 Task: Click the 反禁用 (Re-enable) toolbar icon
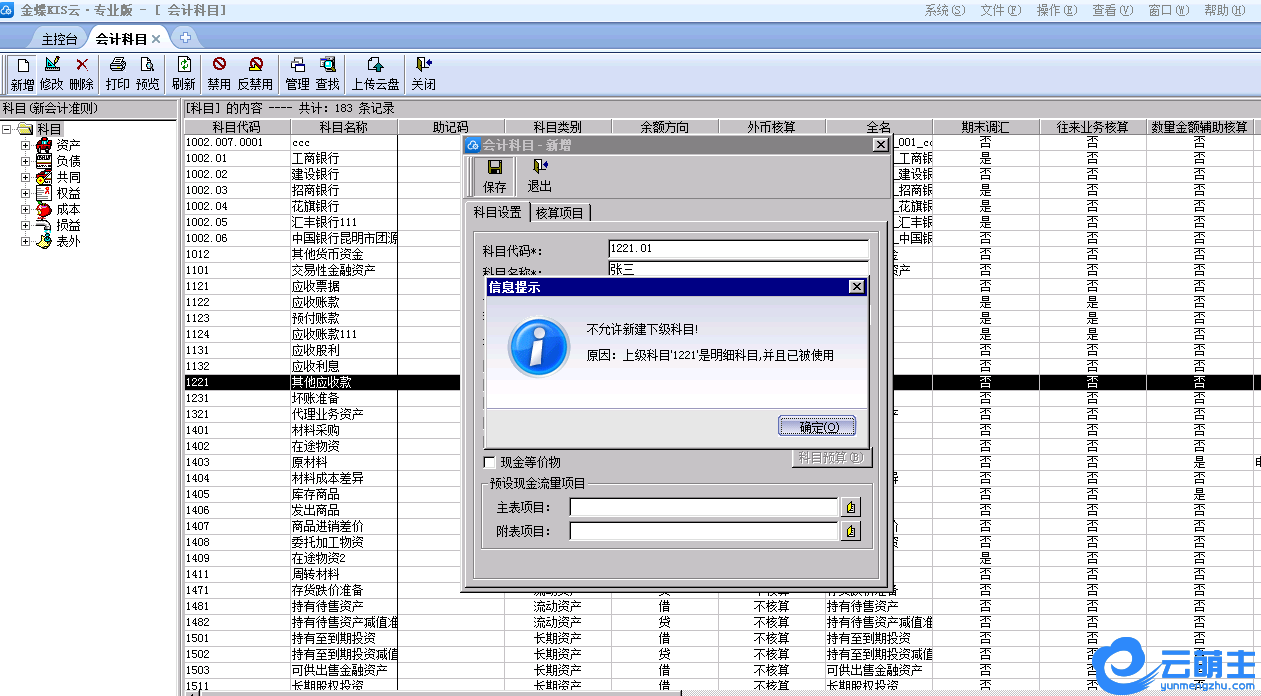[x=255, y=73]
